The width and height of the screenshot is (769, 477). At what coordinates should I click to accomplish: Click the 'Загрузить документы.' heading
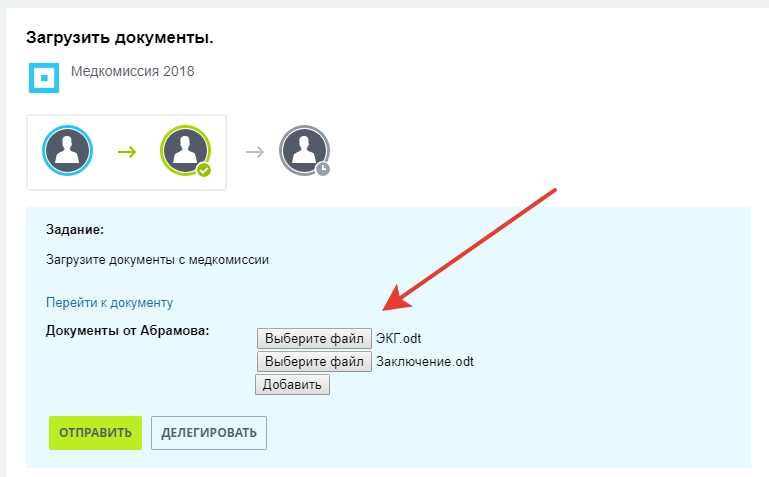[119, 39]
